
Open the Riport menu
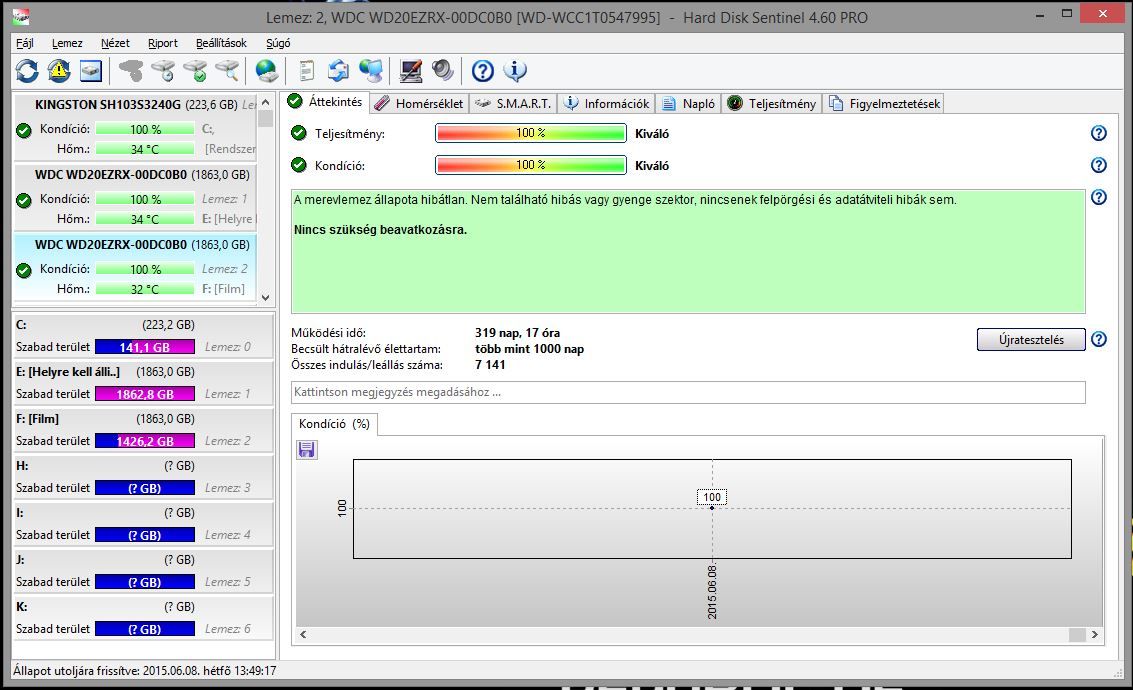(163, 43)
